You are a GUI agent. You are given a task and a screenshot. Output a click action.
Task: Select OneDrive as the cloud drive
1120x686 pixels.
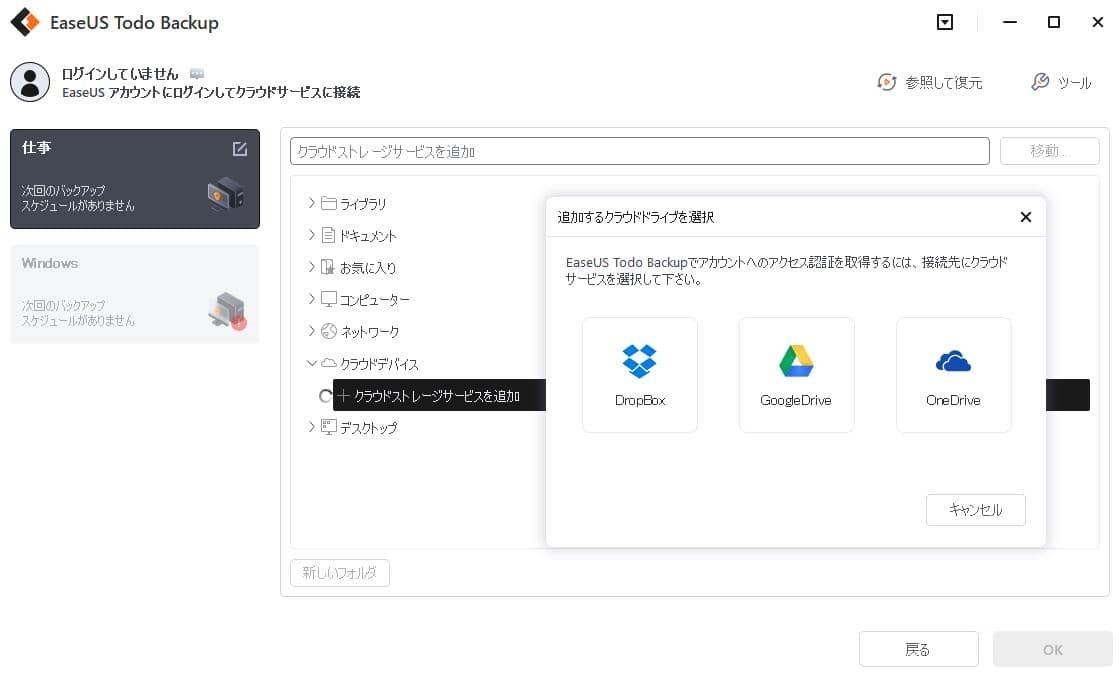coord(953,374)
